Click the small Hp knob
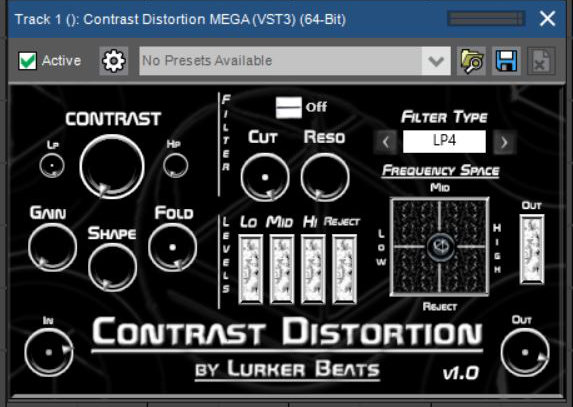Image resolution: width=573 pixels, height=407 pixels. pyautogui.click(x=175, y=166)
